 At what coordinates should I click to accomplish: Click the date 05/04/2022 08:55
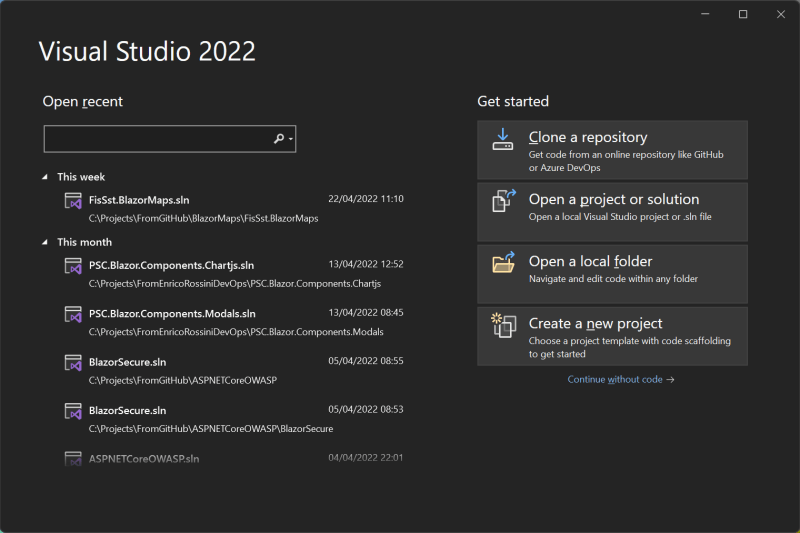[366, 361]
